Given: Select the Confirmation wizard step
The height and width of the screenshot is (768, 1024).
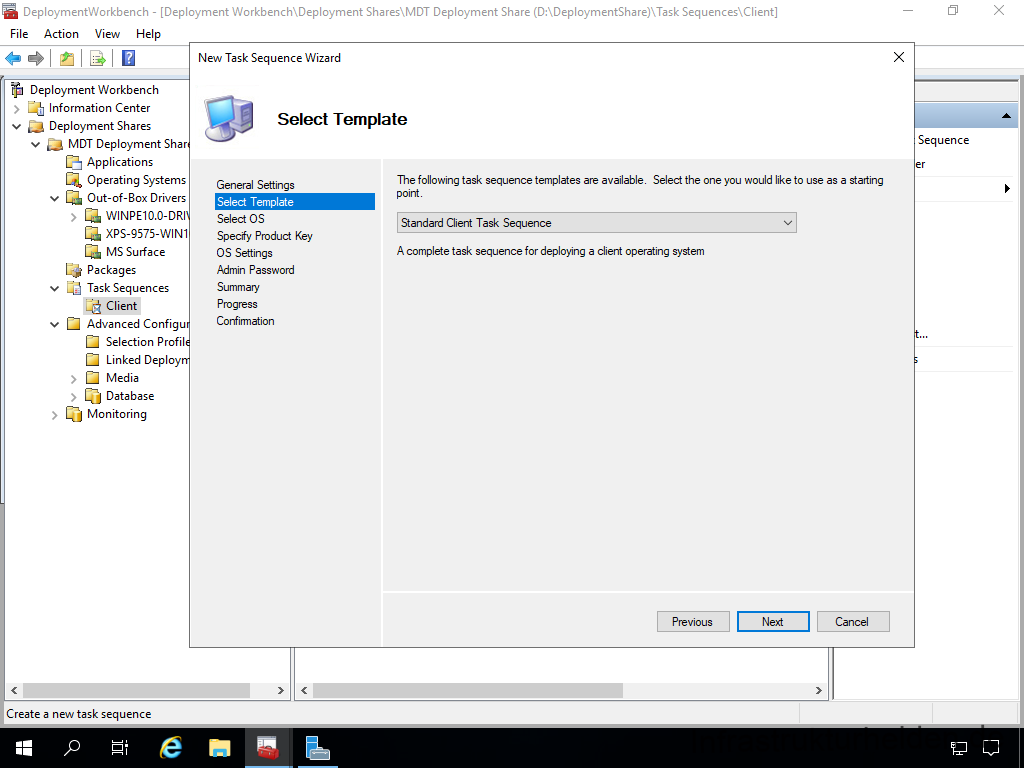Looking at the screenshot, I should (246, 321).
